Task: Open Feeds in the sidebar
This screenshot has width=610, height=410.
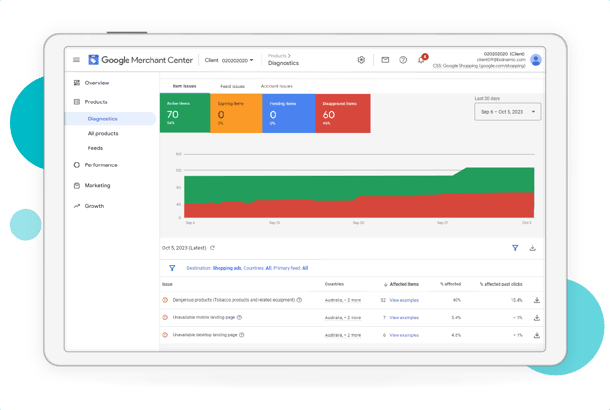Action: [95, 148]
